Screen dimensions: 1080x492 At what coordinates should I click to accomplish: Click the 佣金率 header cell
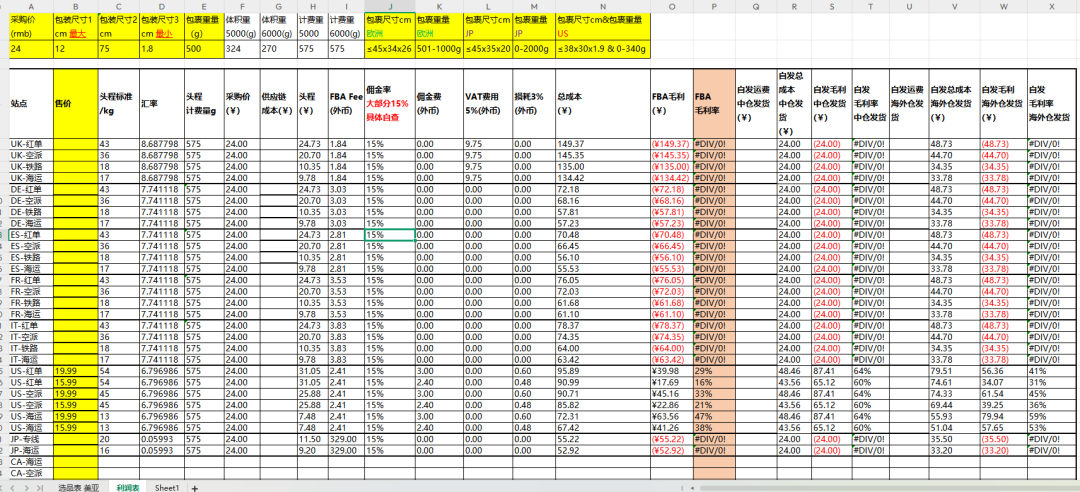click(389, 103)
